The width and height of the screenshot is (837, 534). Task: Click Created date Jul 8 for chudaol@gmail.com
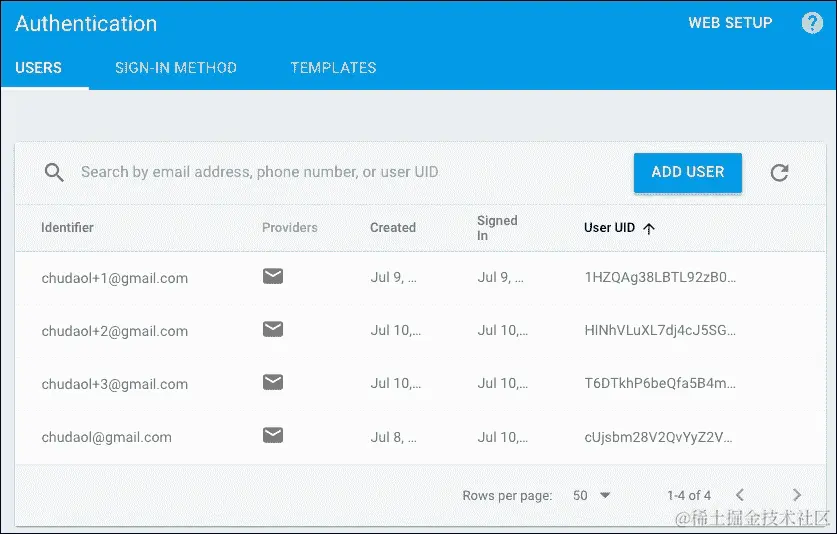[x=393, y=437]
